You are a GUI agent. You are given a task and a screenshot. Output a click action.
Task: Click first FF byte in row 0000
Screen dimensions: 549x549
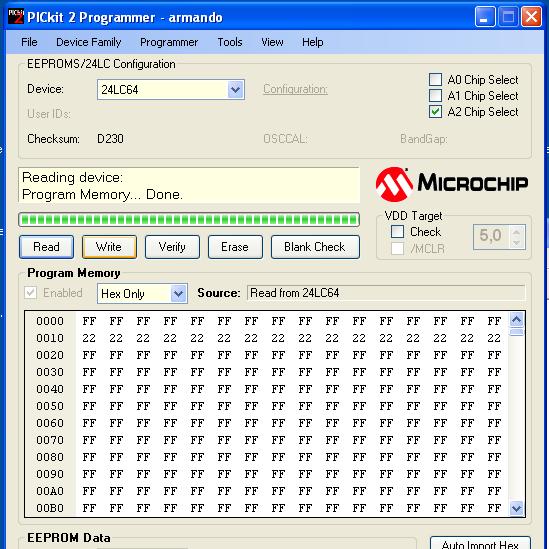(89, 321)
